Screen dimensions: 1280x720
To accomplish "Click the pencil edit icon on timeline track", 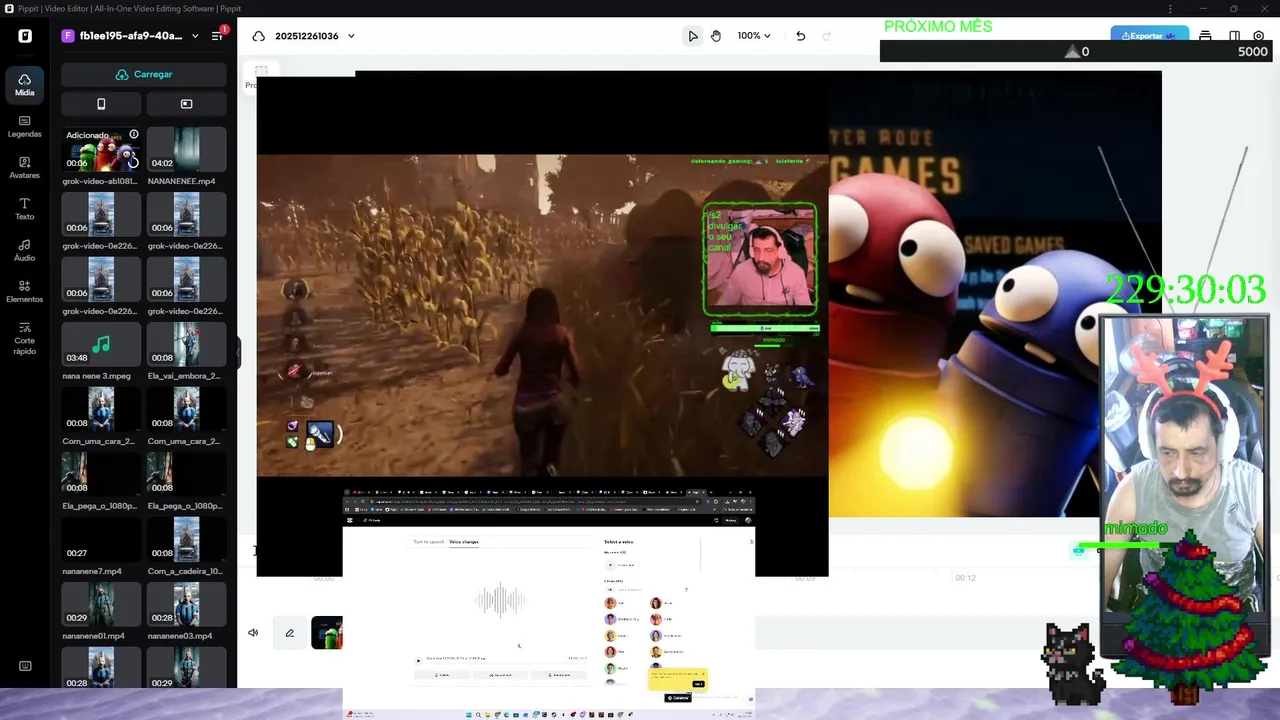I will pyautogui.click(x=290, y=632).
